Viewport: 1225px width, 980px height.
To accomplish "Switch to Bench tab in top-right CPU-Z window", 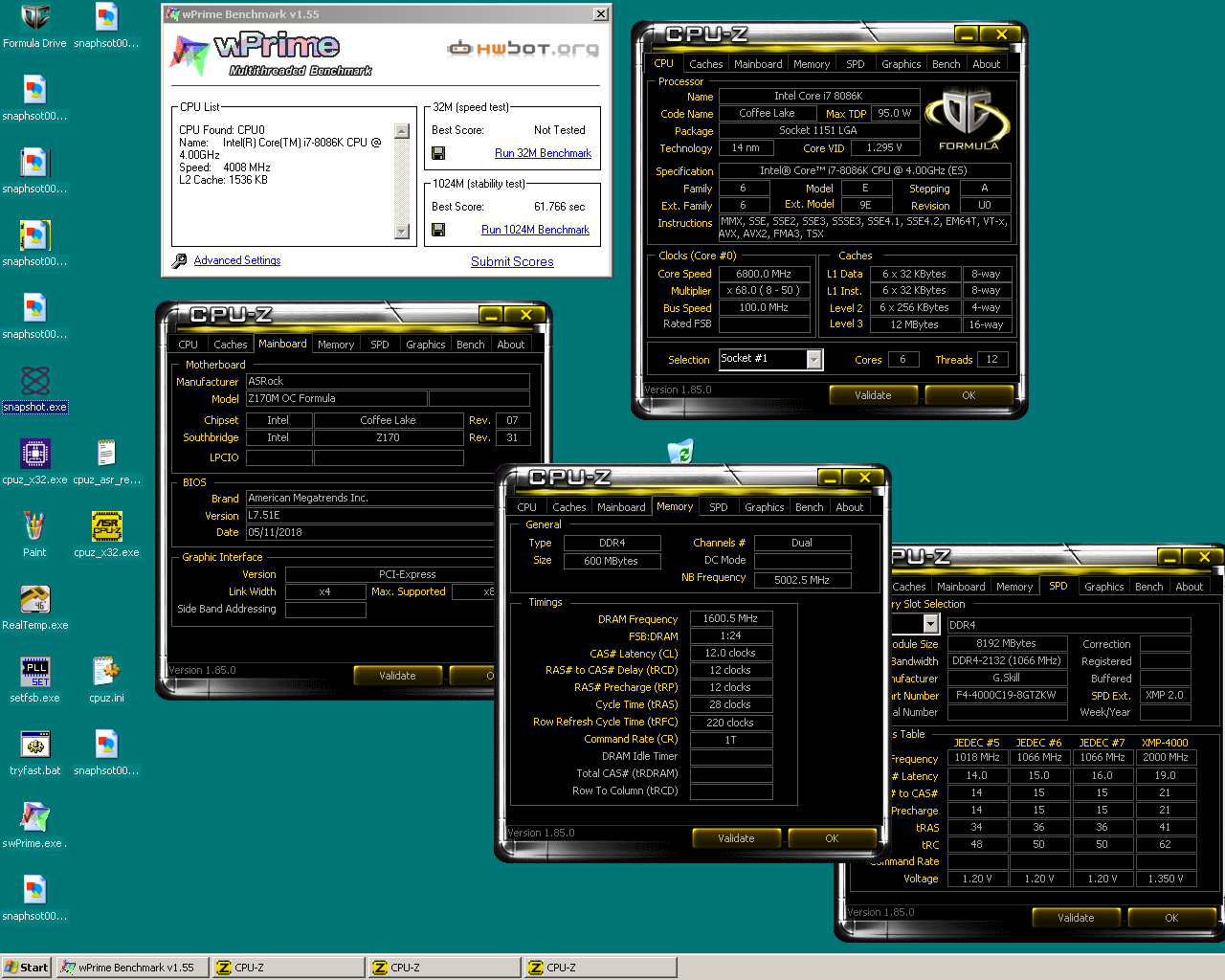I will [946, 64].
